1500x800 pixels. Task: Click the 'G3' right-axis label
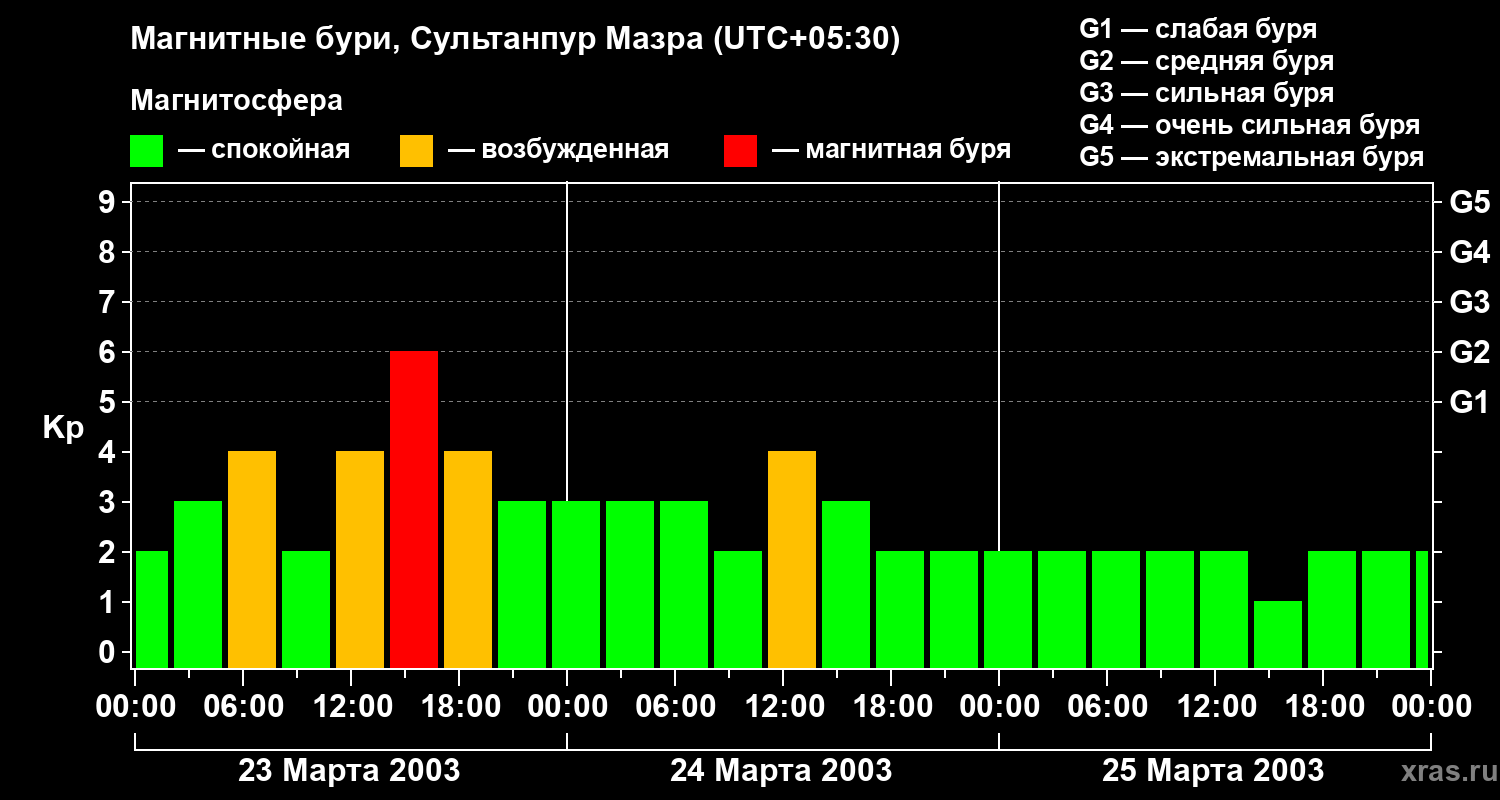point(1469,302)
